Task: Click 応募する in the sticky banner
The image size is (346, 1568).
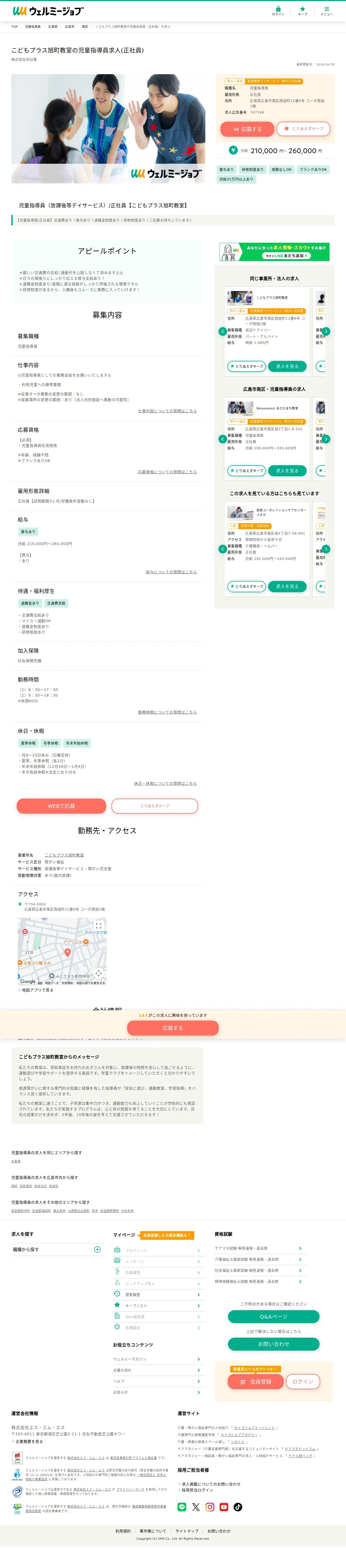Action: 173,1028
